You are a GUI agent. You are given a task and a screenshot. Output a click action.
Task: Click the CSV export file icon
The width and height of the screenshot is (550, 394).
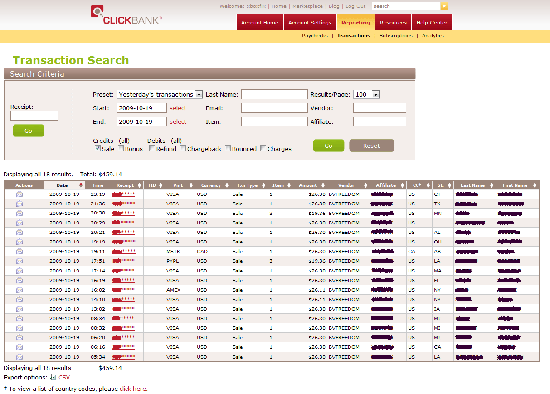tap(53, 377)
